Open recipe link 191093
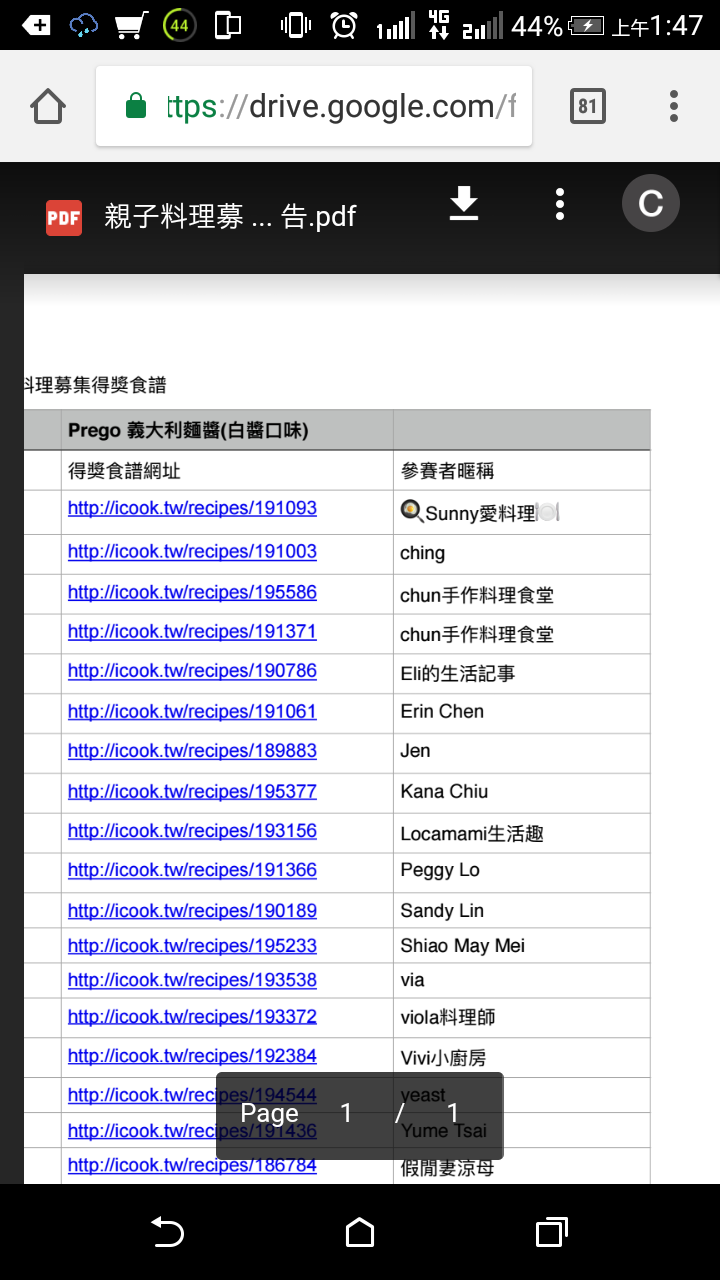Viewport: 720px width, 1280px height. pyautogui.click(x=192, y=508)
